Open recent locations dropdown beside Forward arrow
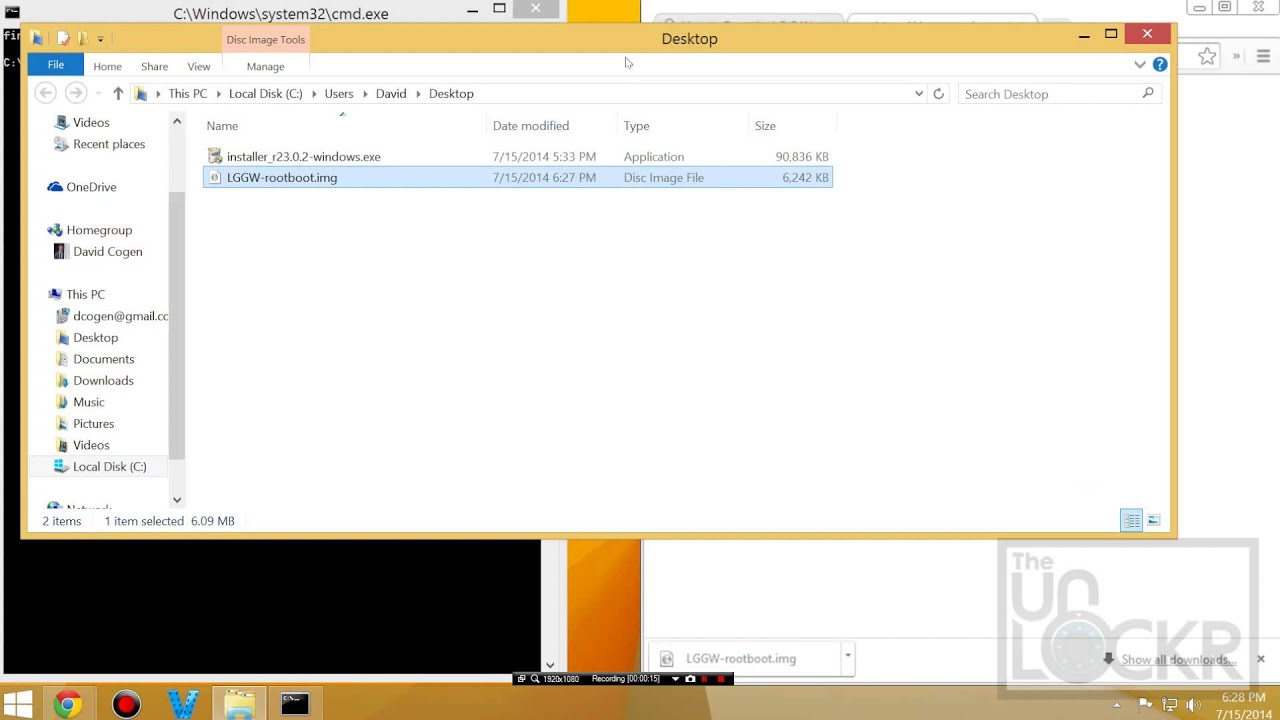The image size is (1280, 720). pyautogui.click(x=98, y=94)
